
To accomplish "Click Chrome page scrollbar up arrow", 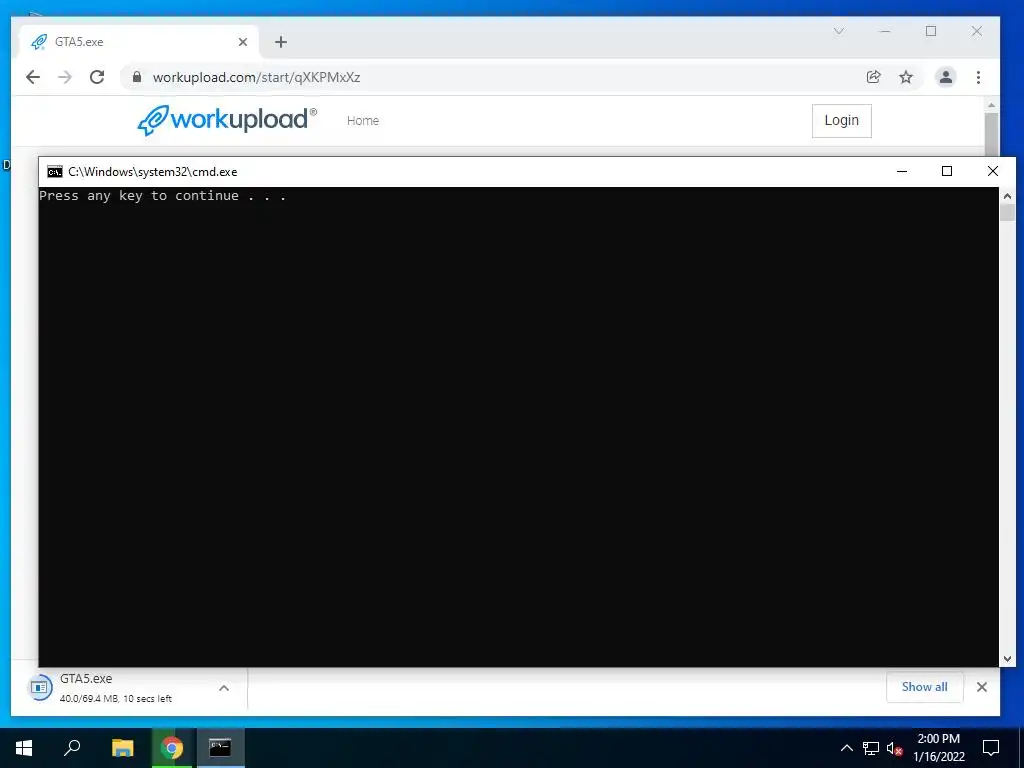I will tap(991, 105).
